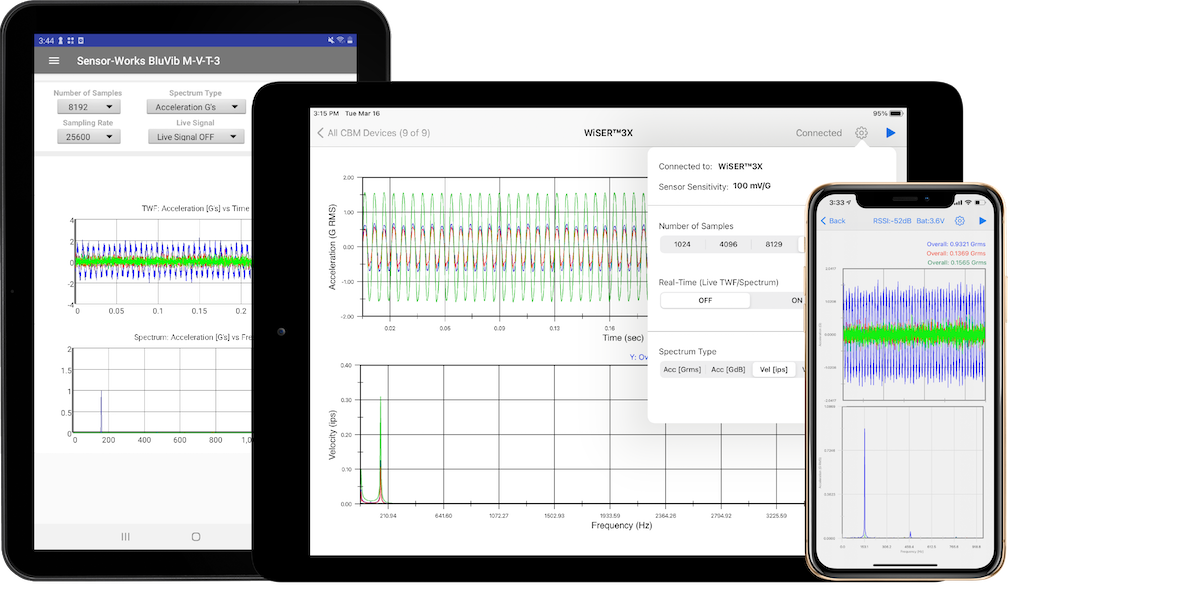
Task: Tap the blue play button on iPad
Action: click(x=890, y=133)
